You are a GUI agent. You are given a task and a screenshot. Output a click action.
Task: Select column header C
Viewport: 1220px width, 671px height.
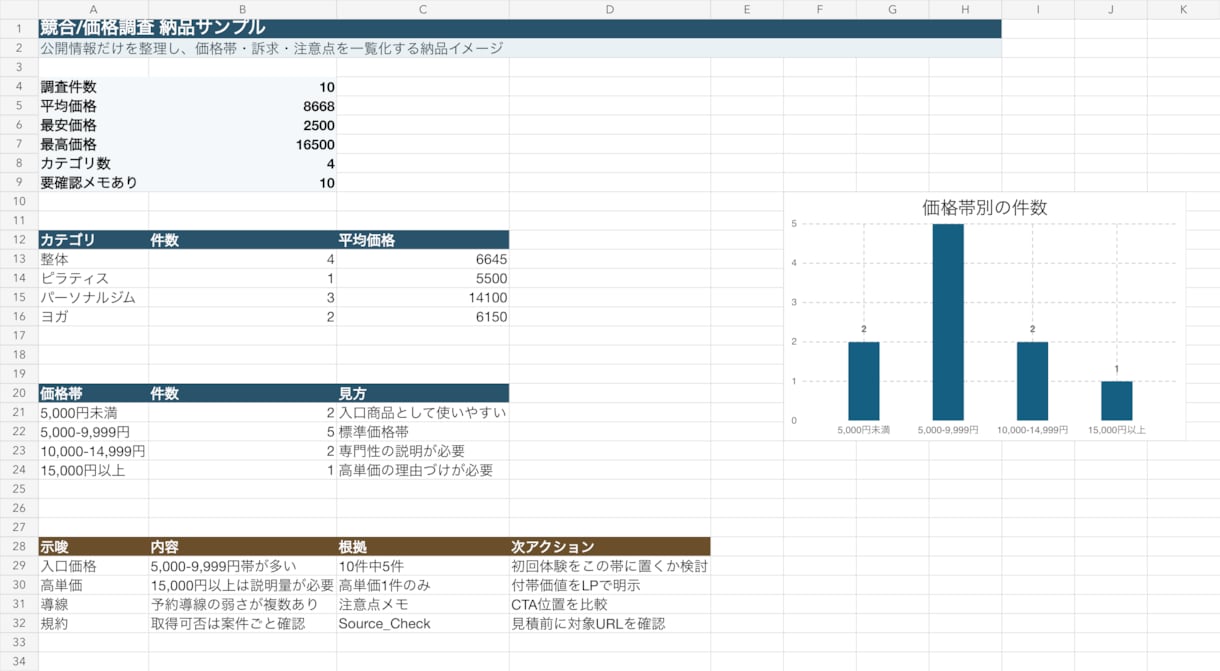[x=423, y=9]
